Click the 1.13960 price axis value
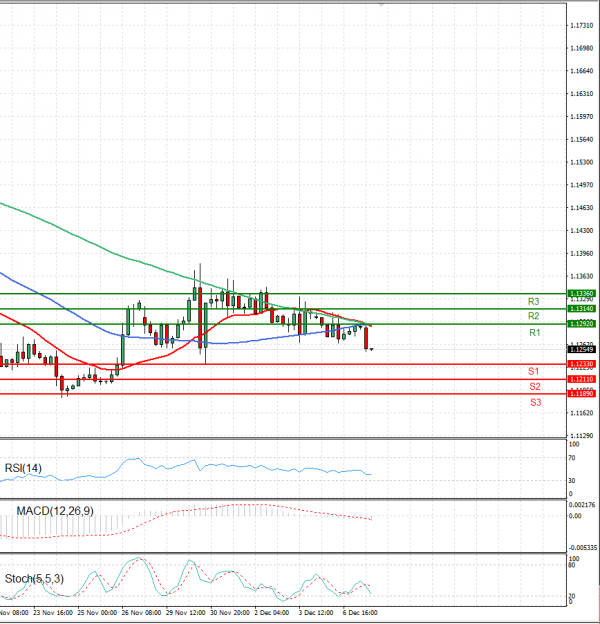Screen dimensions: 600x624 pos(582,254)
